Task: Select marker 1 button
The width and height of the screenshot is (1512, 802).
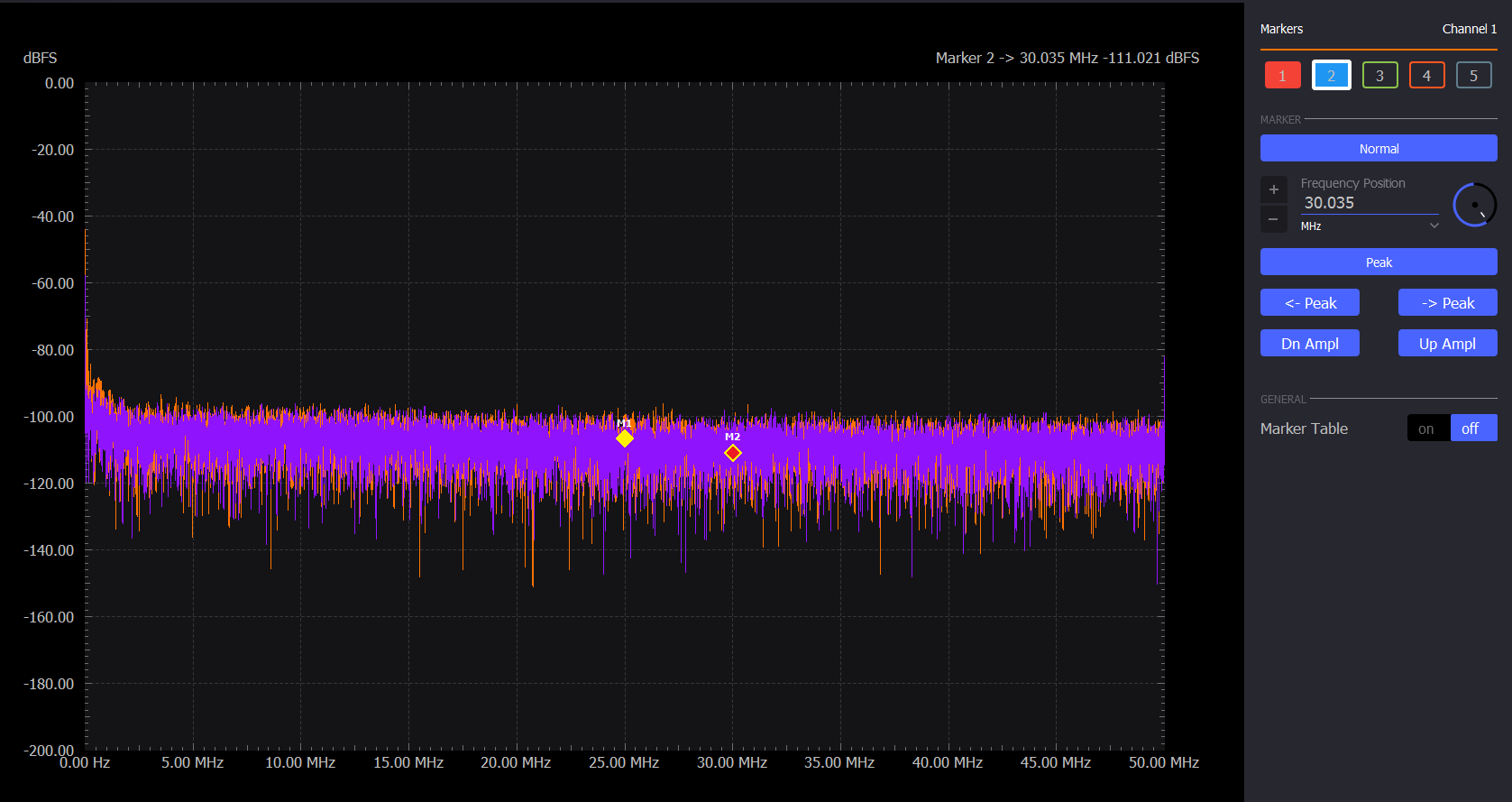Action: coord(1282,75)
